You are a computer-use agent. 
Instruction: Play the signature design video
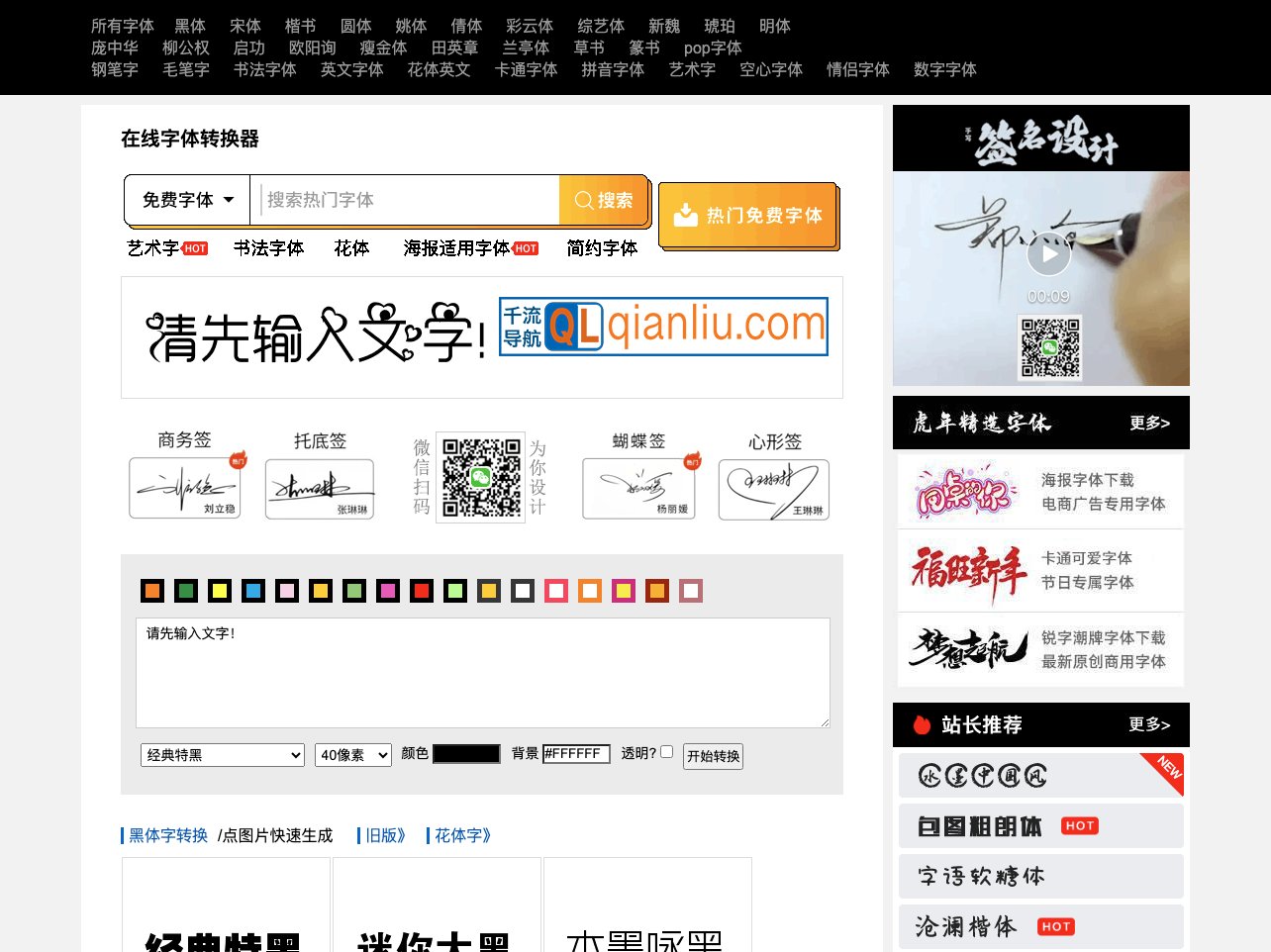point(1048,253)
